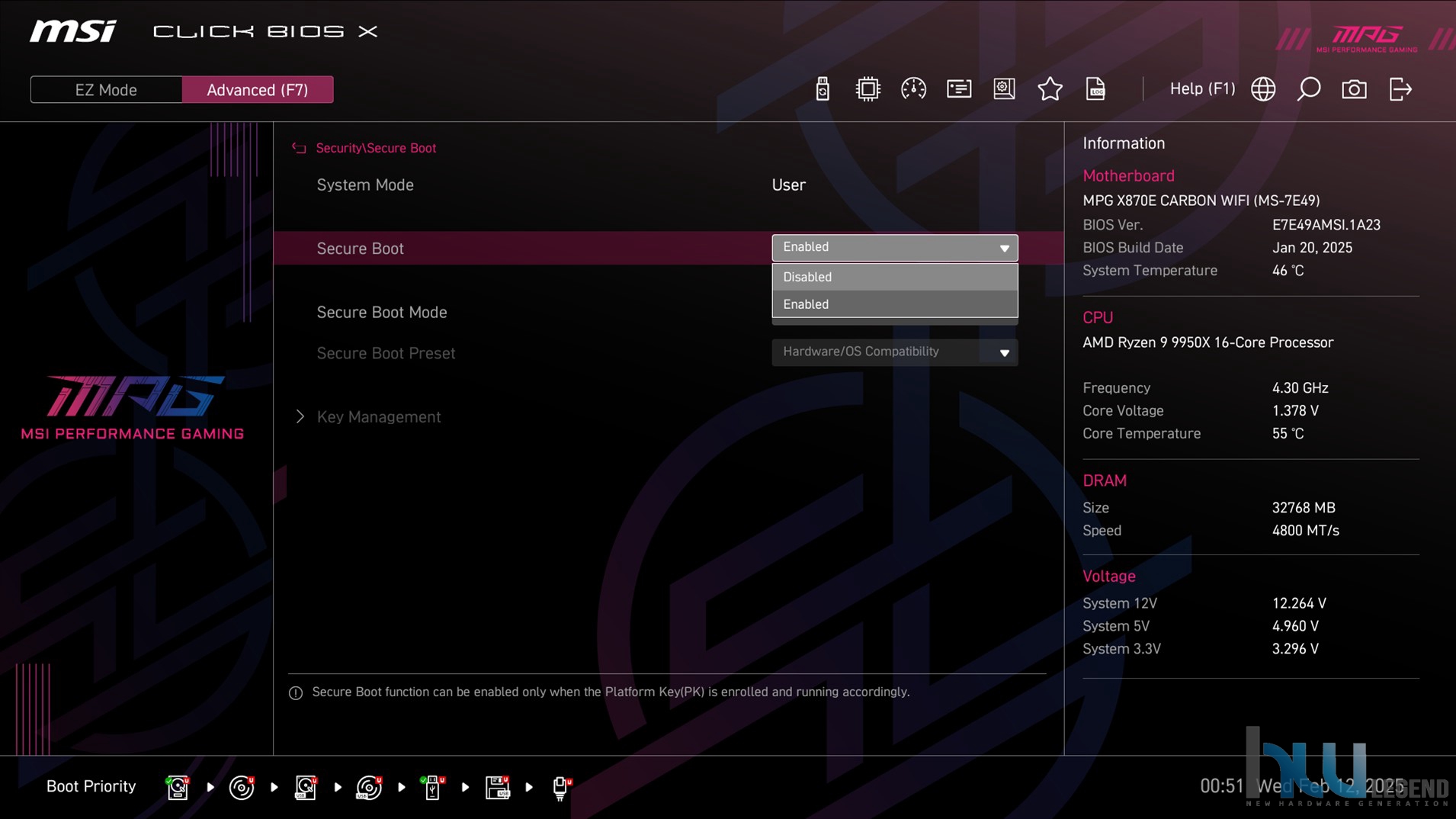Select the USB hard drive boot icon
This screenshot has width=1456, height=819.
[306, 787]
